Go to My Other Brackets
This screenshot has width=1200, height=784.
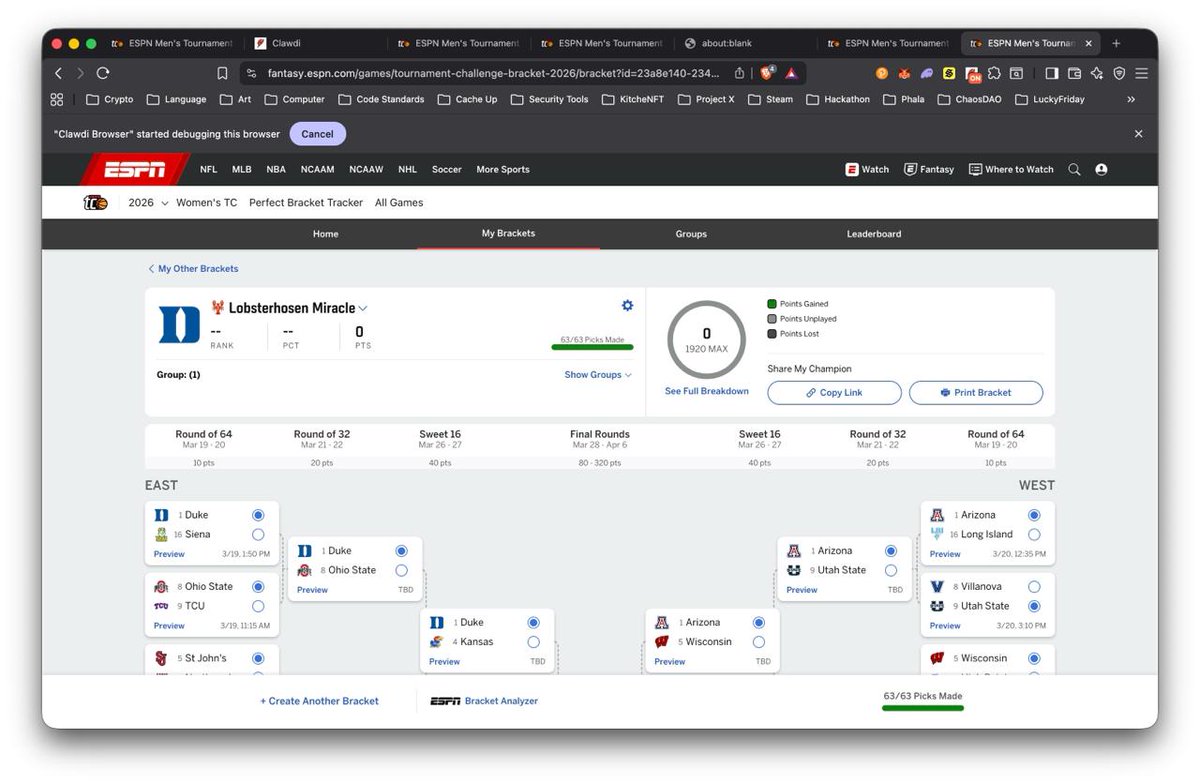point(193,269)
